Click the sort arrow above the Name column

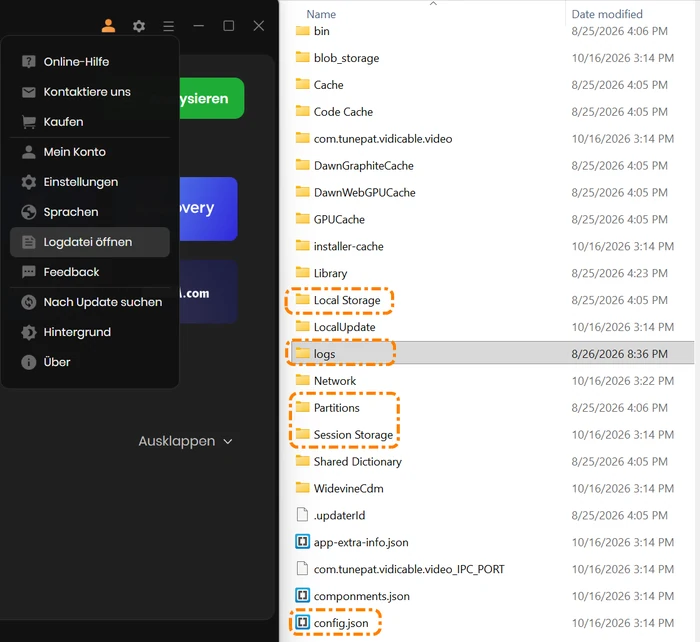pos(433,3)
